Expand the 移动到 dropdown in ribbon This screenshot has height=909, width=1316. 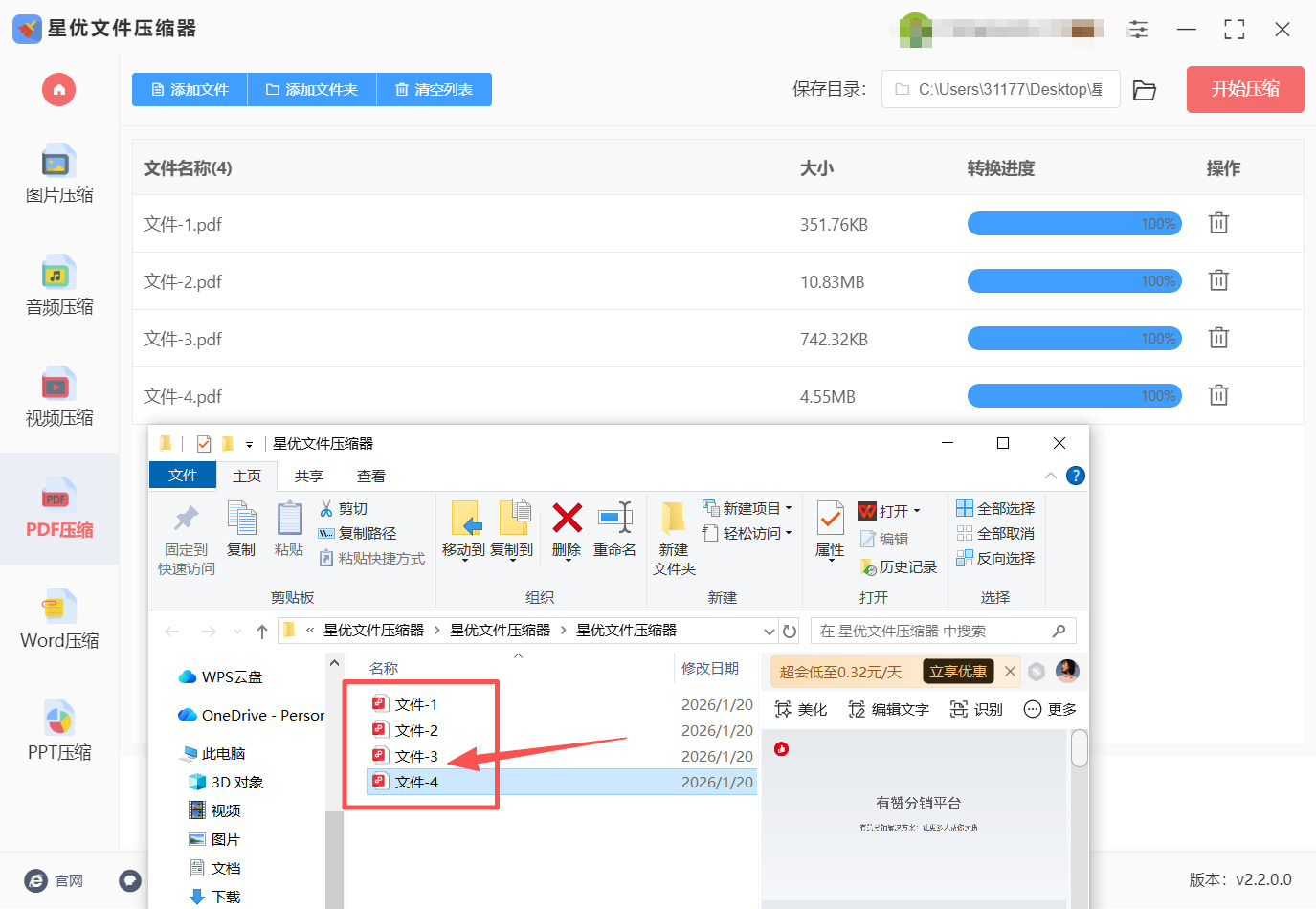pos(464,560)
